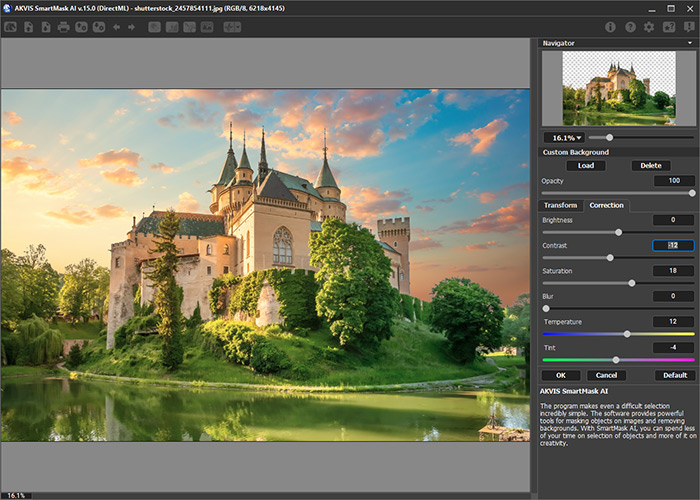Select the Correction tab
Viewport: 700px width, 500px height.
point(606,205)
